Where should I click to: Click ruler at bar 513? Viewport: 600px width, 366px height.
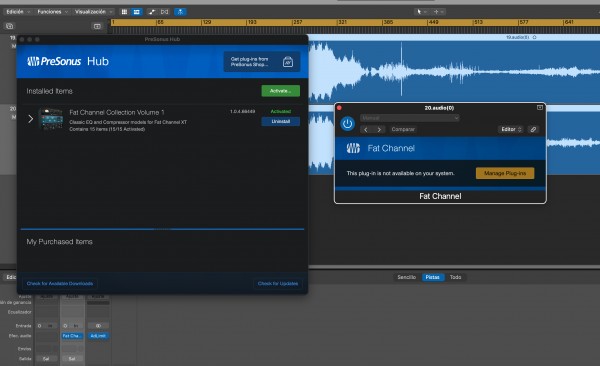click(x=478, y=22)
